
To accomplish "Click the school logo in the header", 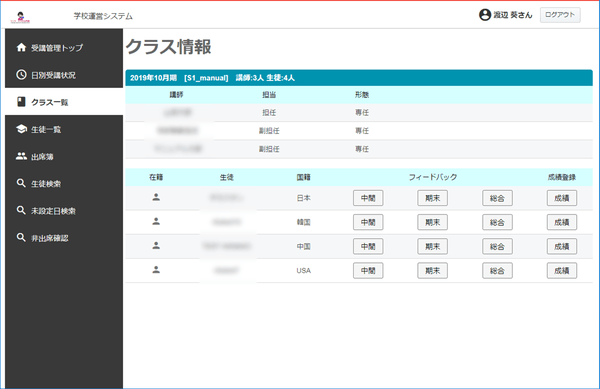I will [x=21, y=17].
